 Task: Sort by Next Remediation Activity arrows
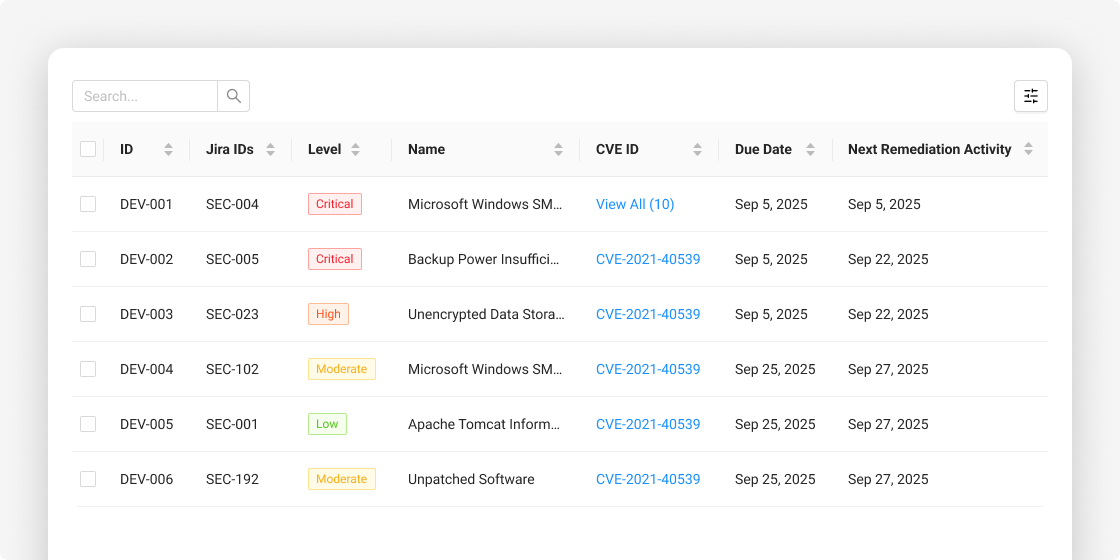coord(1029,149)
